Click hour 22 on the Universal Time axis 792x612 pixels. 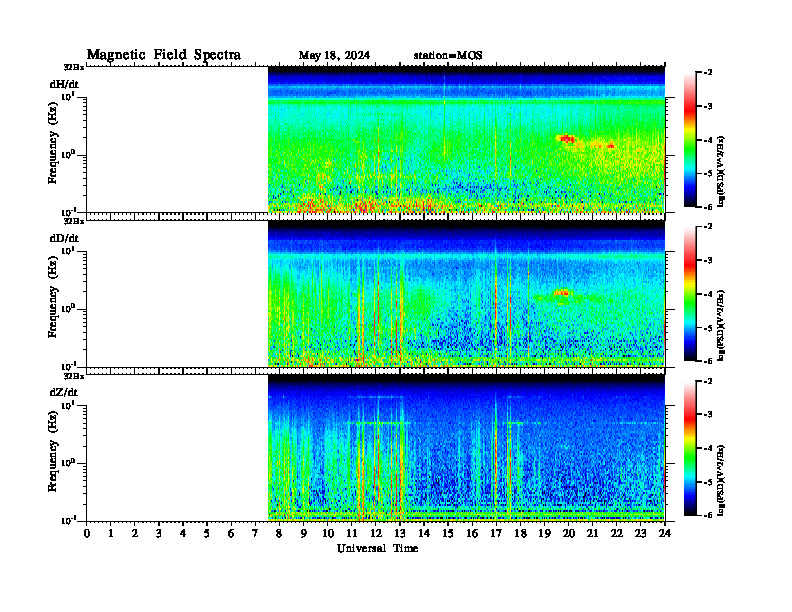(x=617, y=534)
